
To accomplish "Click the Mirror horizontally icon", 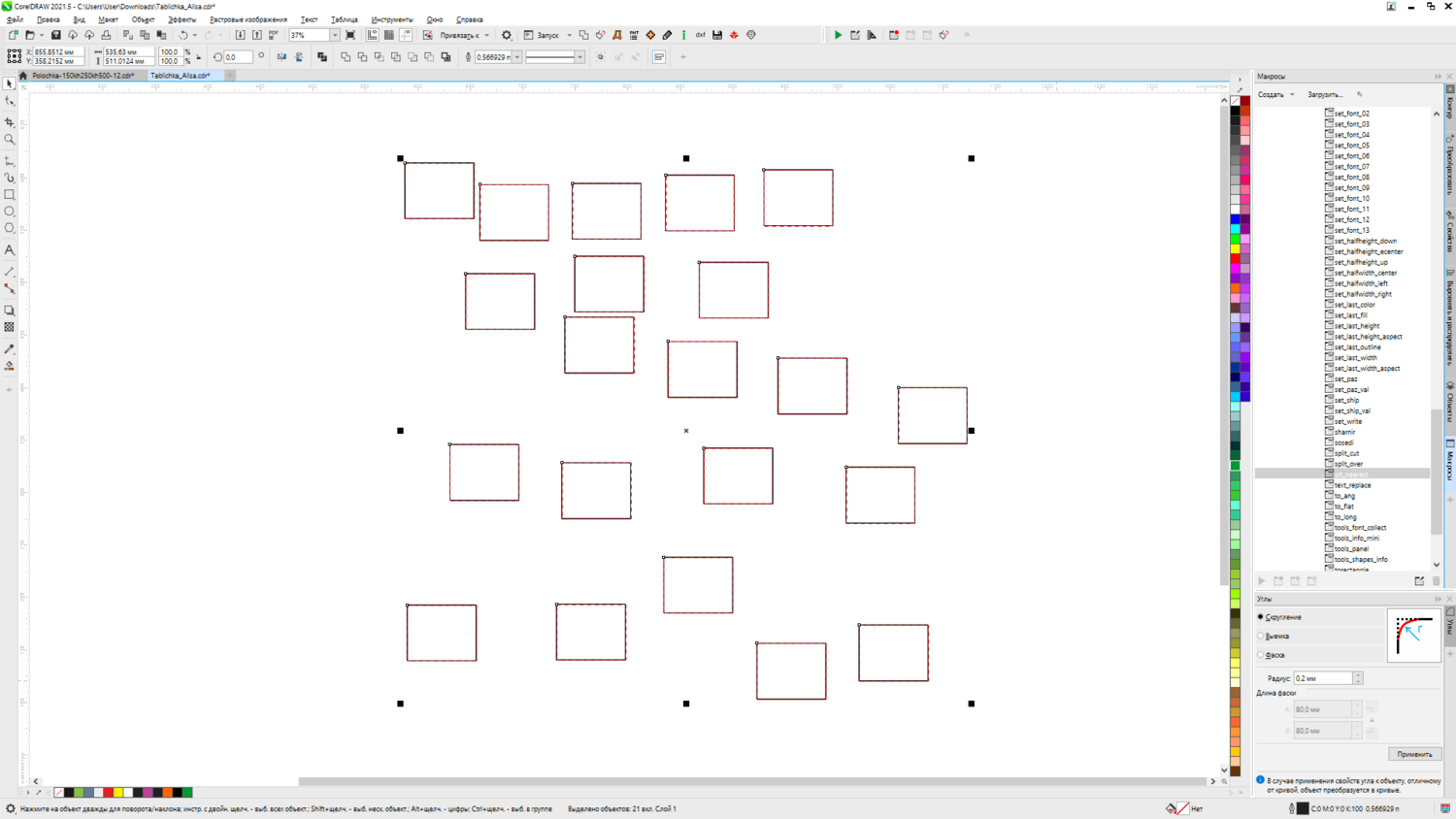I will tap(281, 57).
